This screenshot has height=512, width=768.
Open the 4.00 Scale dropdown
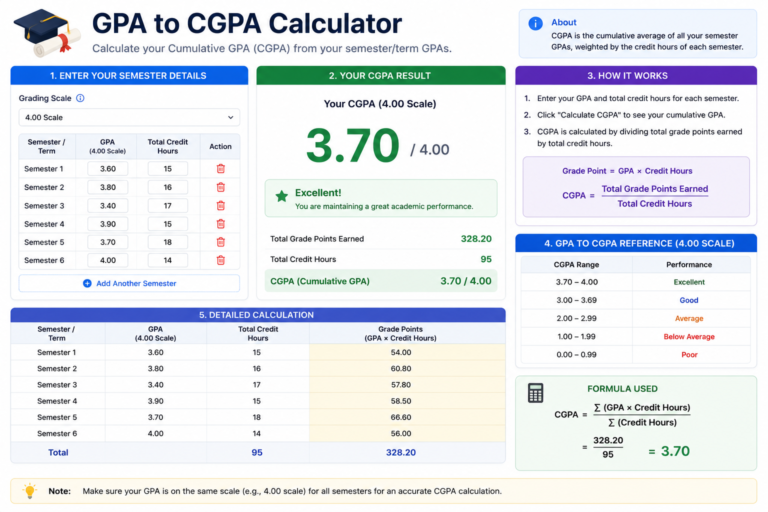pos(129,118)
